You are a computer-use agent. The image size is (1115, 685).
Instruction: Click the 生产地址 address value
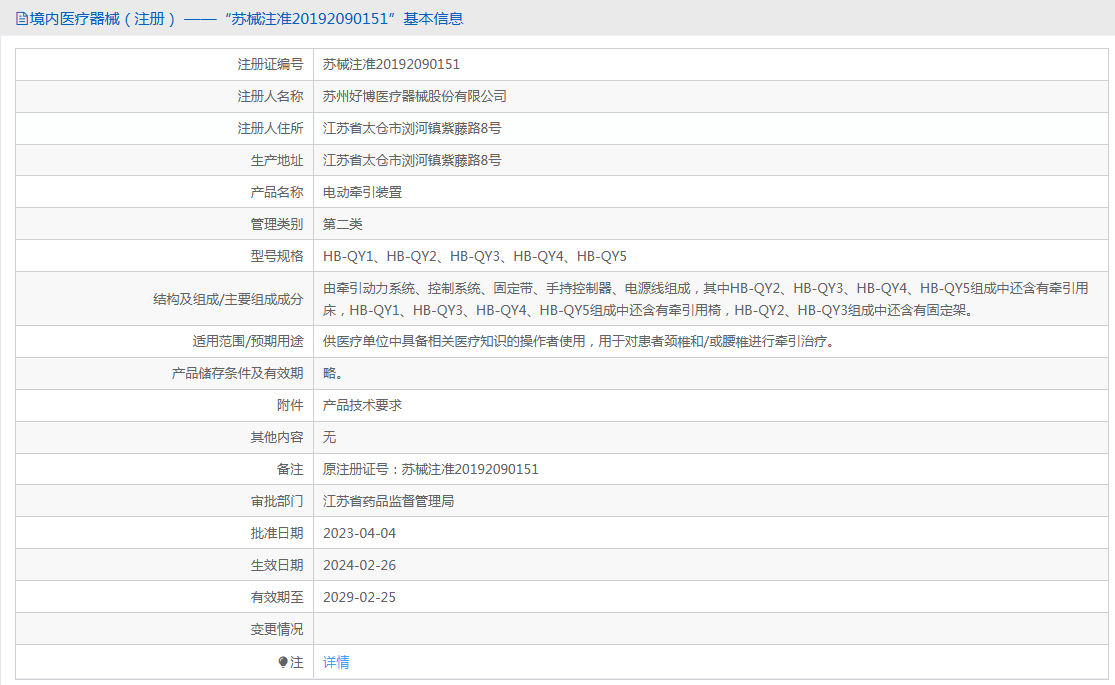pos(412,161)
